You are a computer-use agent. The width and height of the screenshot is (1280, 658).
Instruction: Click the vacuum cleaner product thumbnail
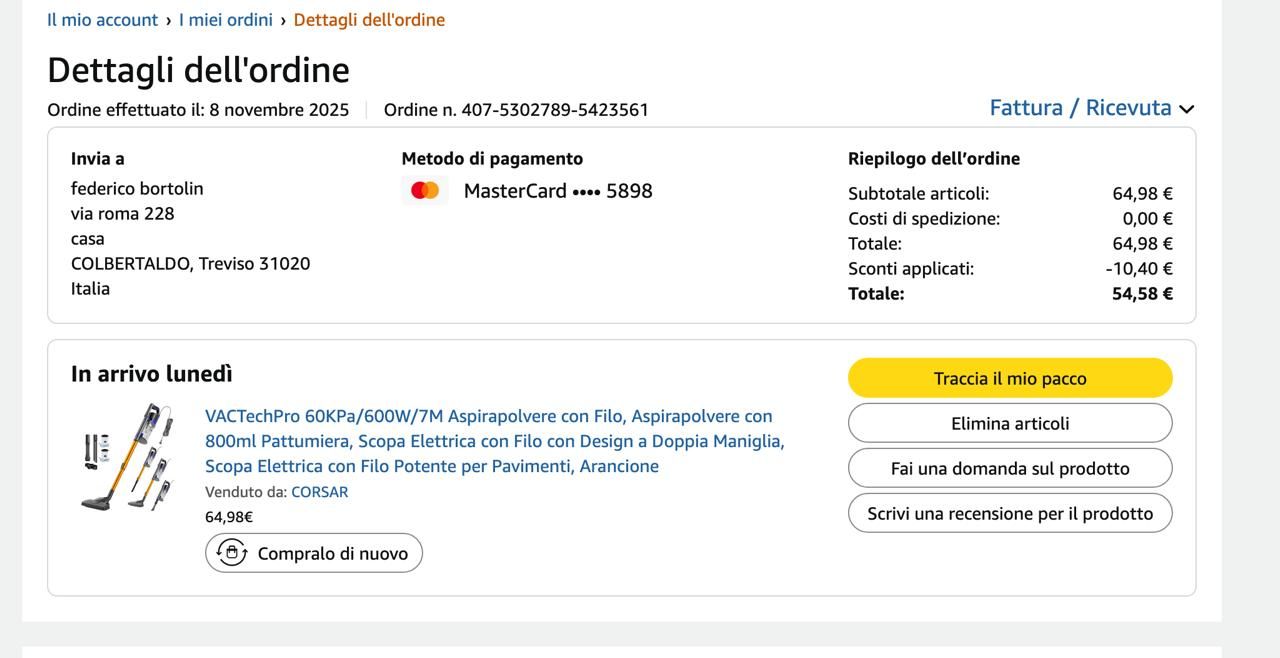(x=127, y=457)
